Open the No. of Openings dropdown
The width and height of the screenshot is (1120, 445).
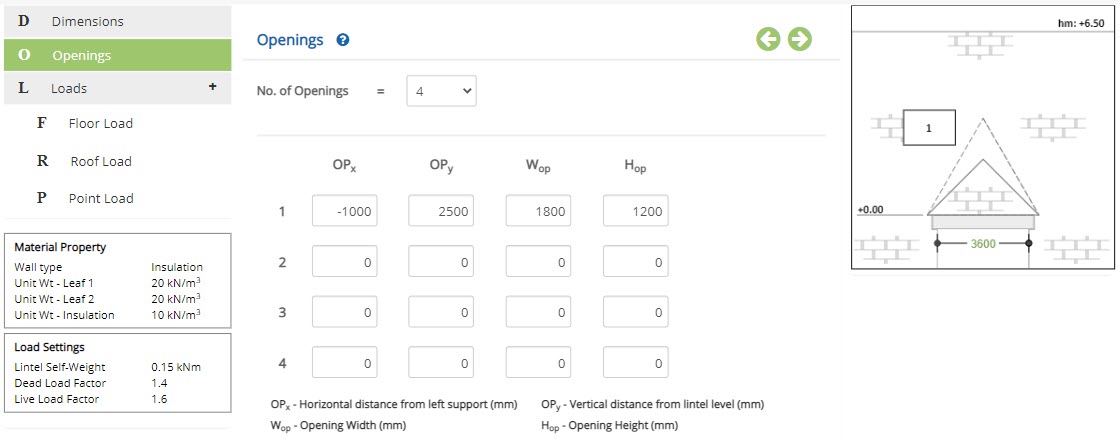point(441,91)
